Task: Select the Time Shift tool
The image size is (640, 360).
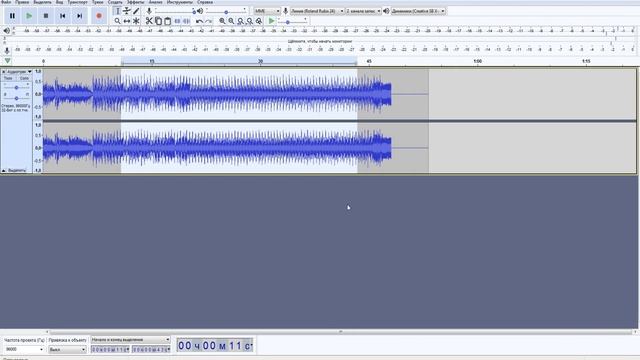Action: pos(127,21)
